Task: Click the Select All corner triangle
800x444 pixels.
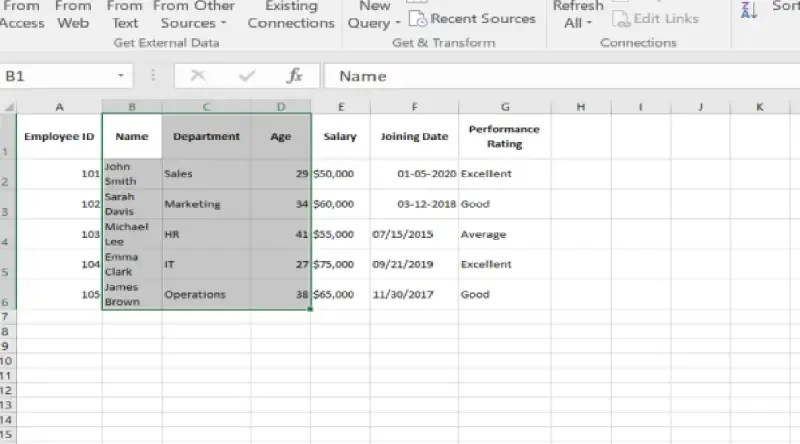Action: pyautogui.click(x=9, y=107)
